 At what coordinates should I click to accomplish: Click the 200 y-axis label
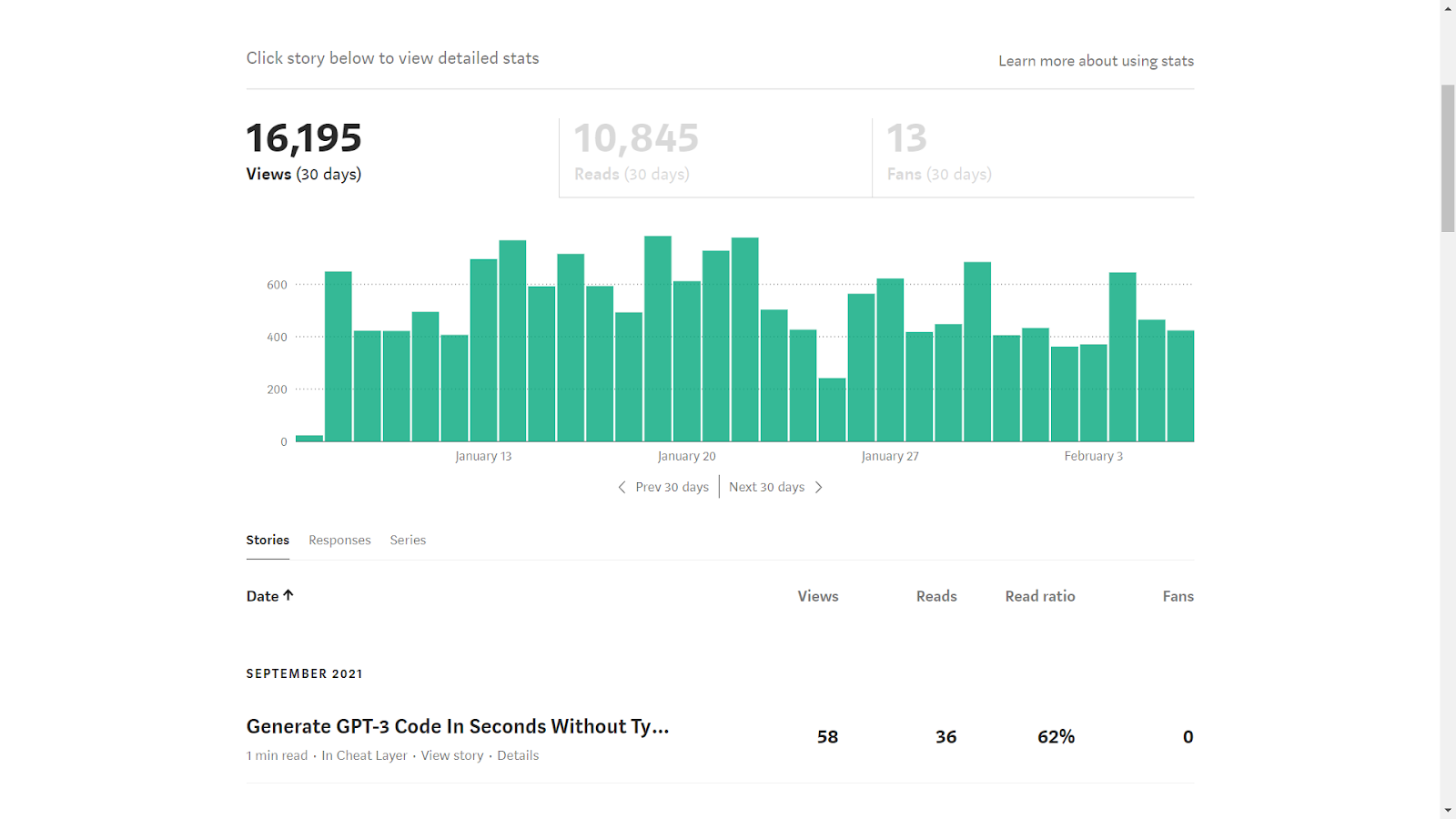[x=277, y=389]
